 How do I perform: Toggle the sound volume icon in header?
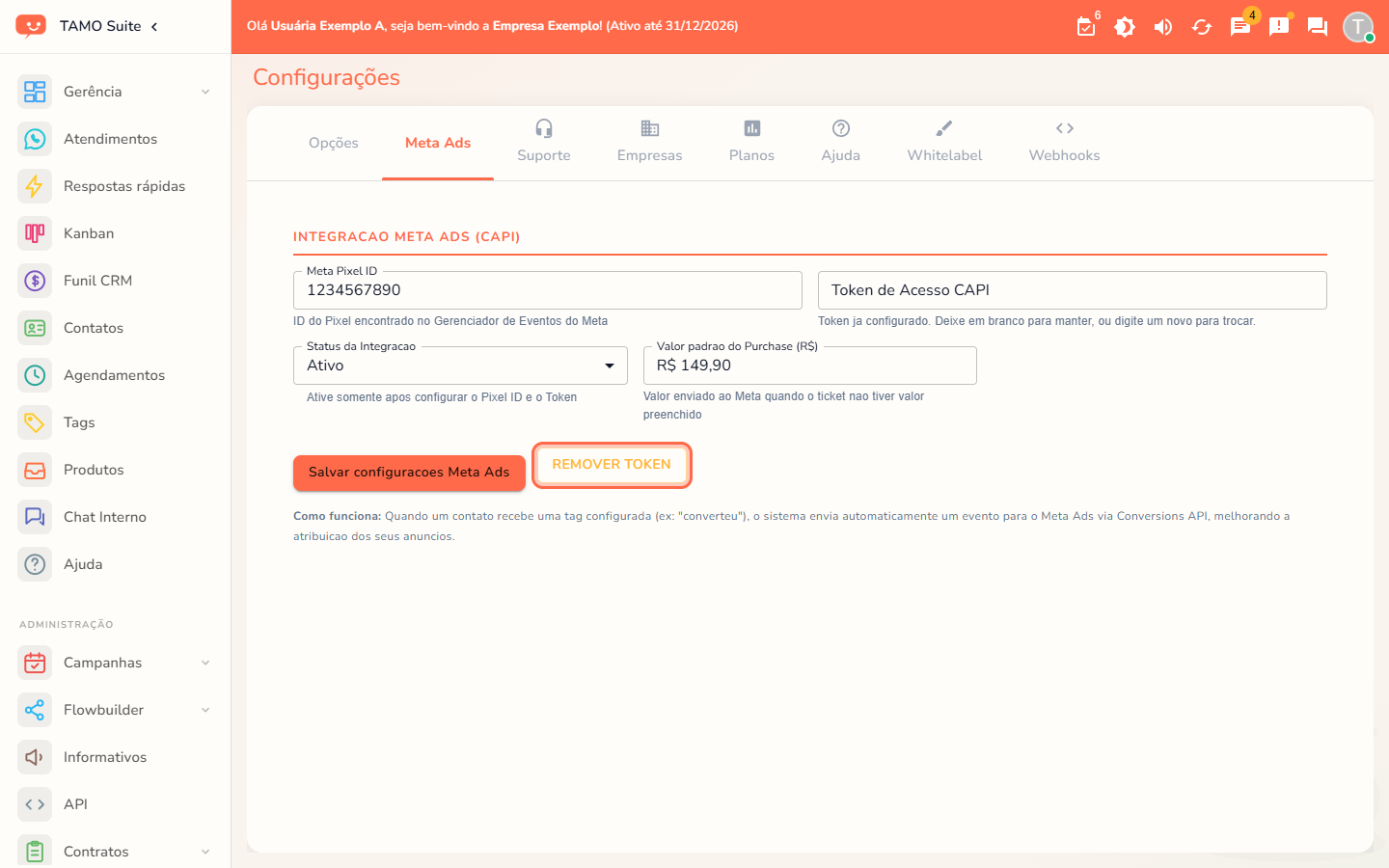[1163, 27]
